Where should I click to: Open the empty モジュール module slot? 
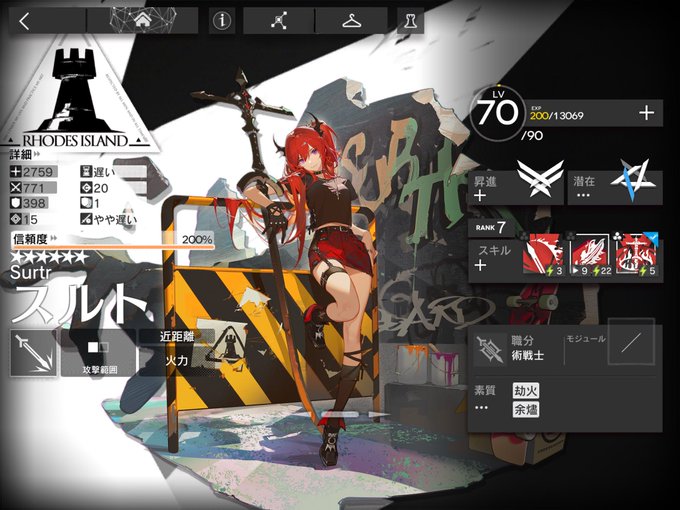tap(631, 343)
